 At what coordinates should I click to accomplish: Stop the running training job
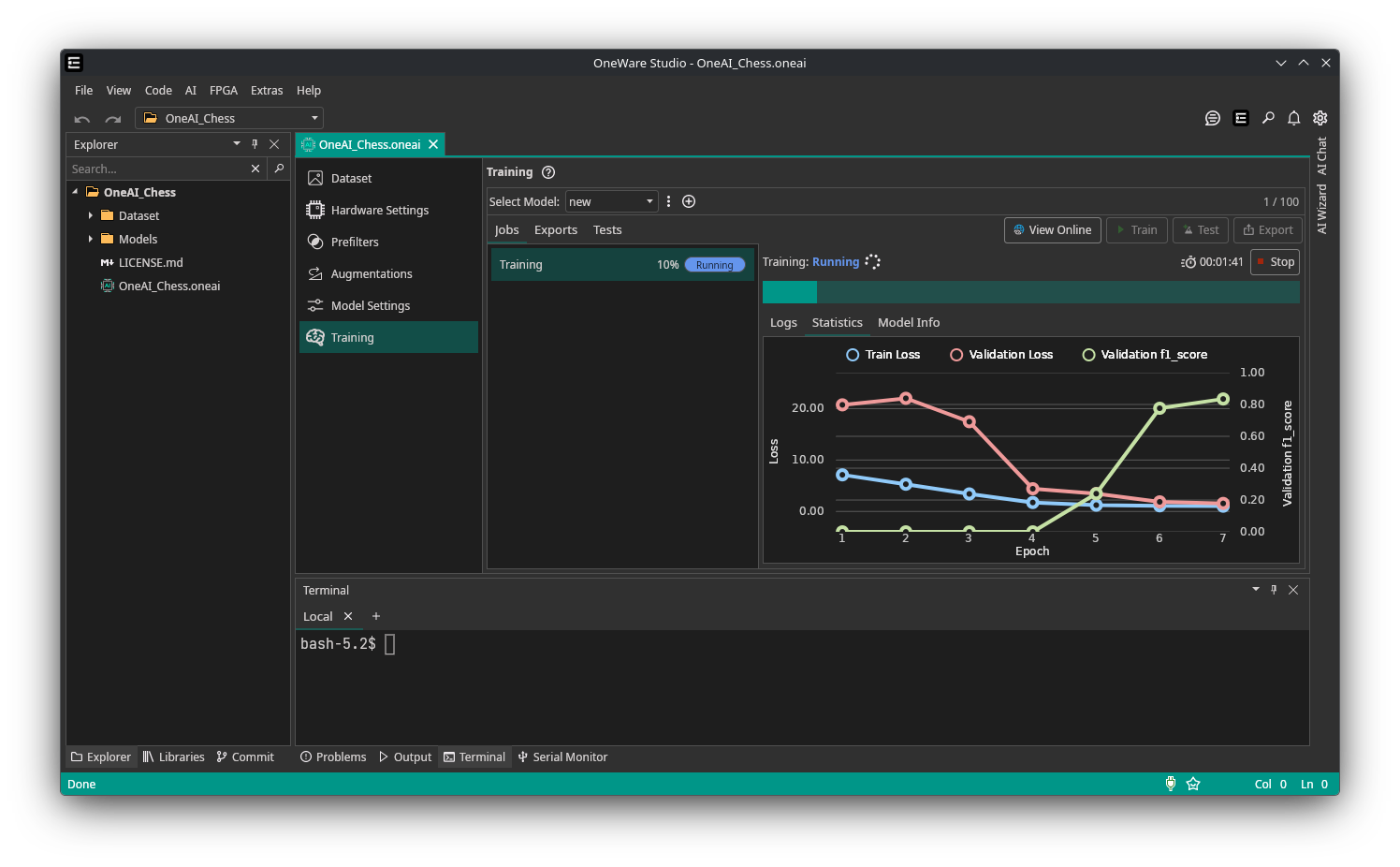1275,262
